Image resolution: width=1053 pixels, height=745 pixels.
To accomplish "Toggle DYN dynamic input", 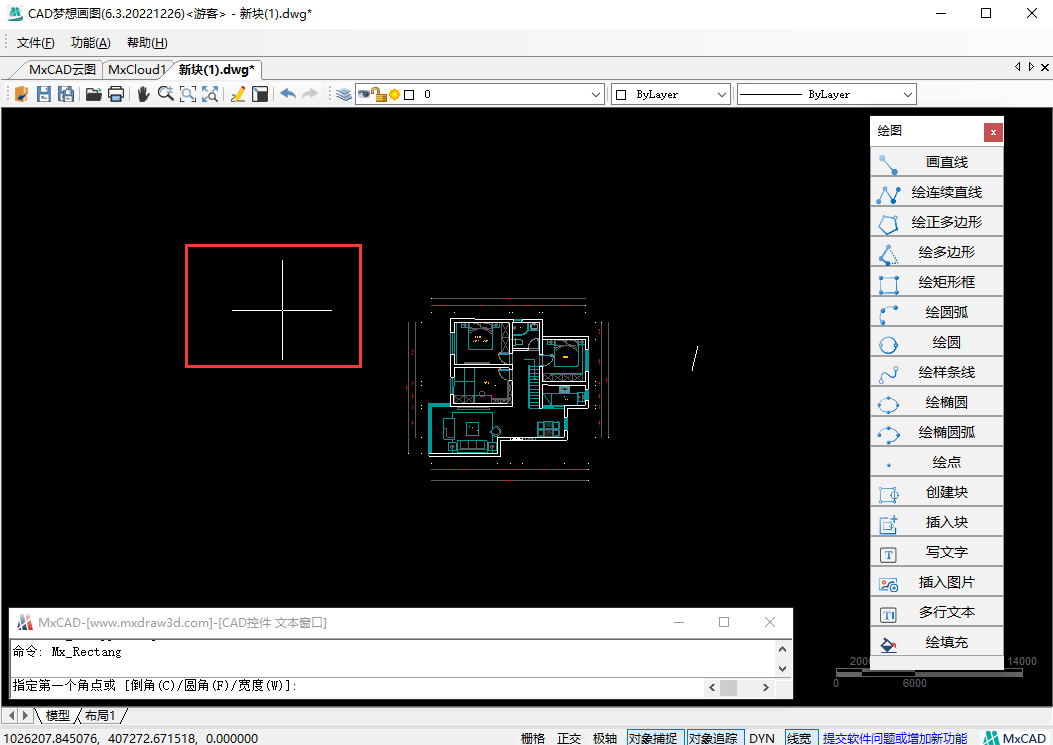I will coord(762,738).
